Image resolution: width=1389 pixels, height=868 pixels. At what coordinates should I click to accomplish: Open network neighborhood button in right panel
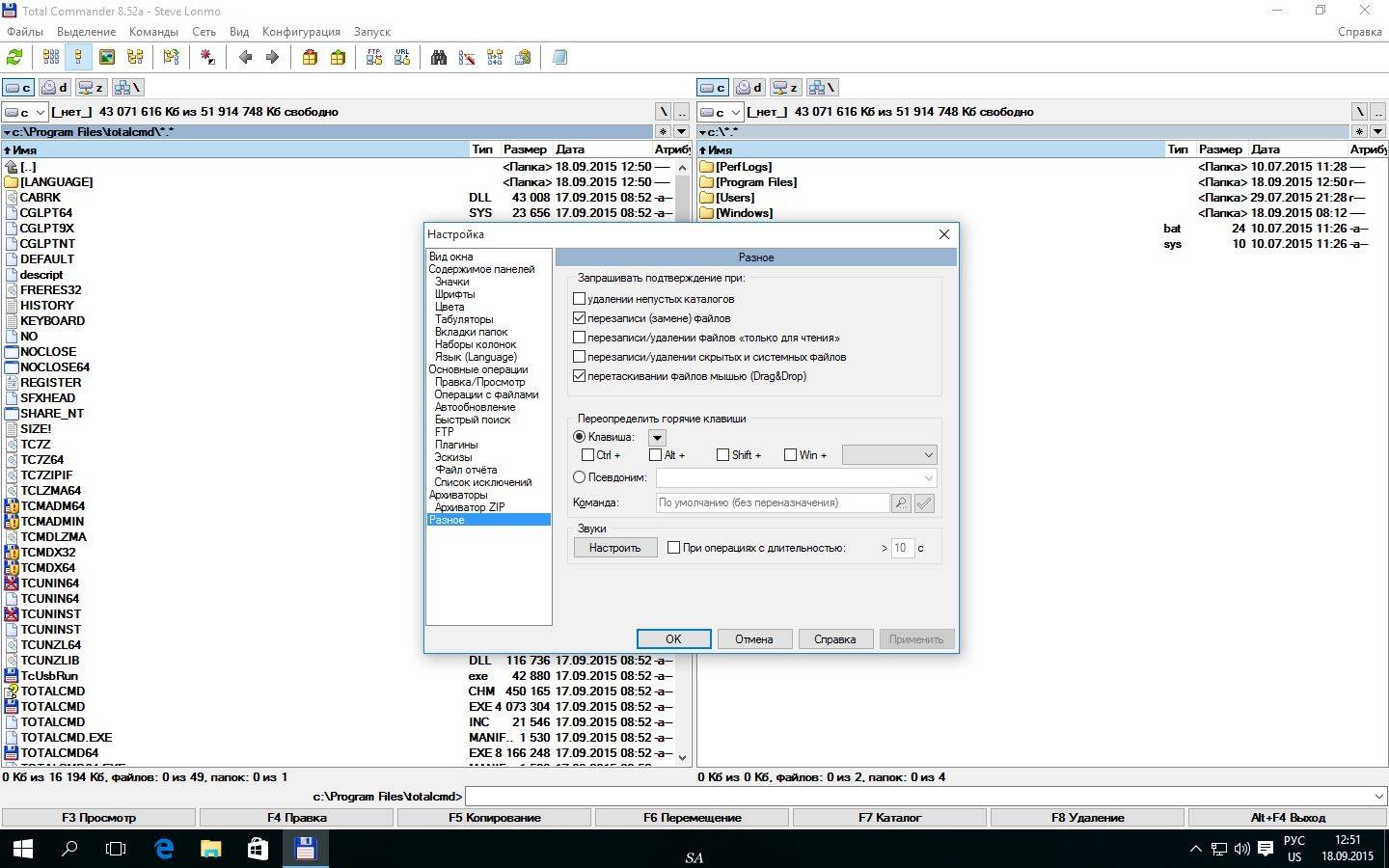822,88
